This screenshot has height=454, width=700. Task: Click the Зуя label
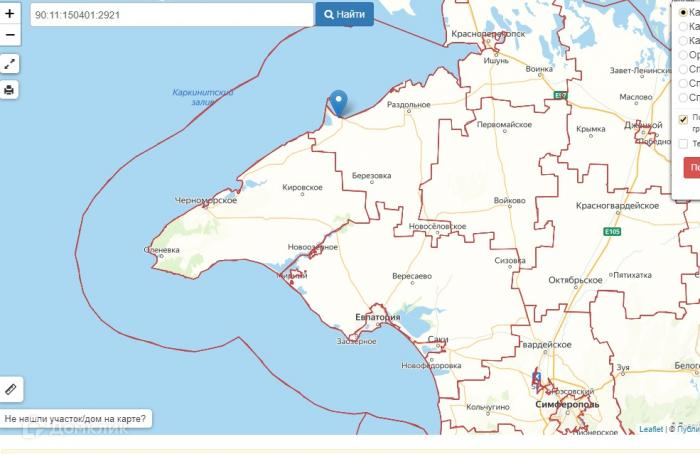623,368
